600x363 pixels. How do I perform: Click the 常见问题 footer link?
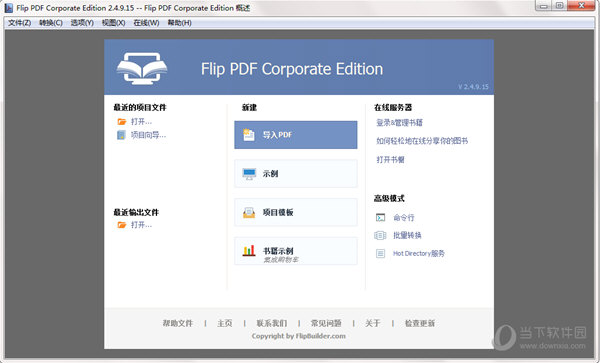[x=326, y=323]
